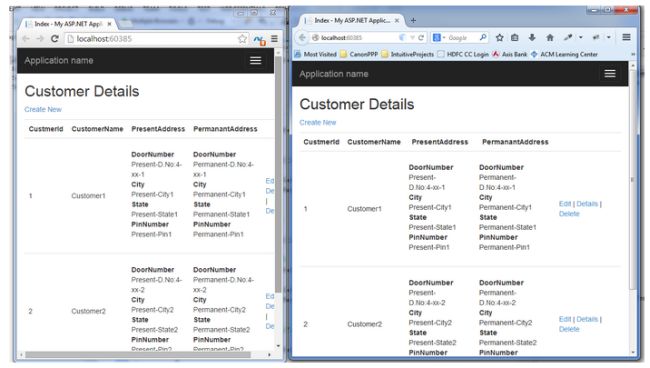Open navbar hamburger toggle in Chrome page
This screenshot has width=650, height=368.
pyautogui.click(x=256, y=61)
